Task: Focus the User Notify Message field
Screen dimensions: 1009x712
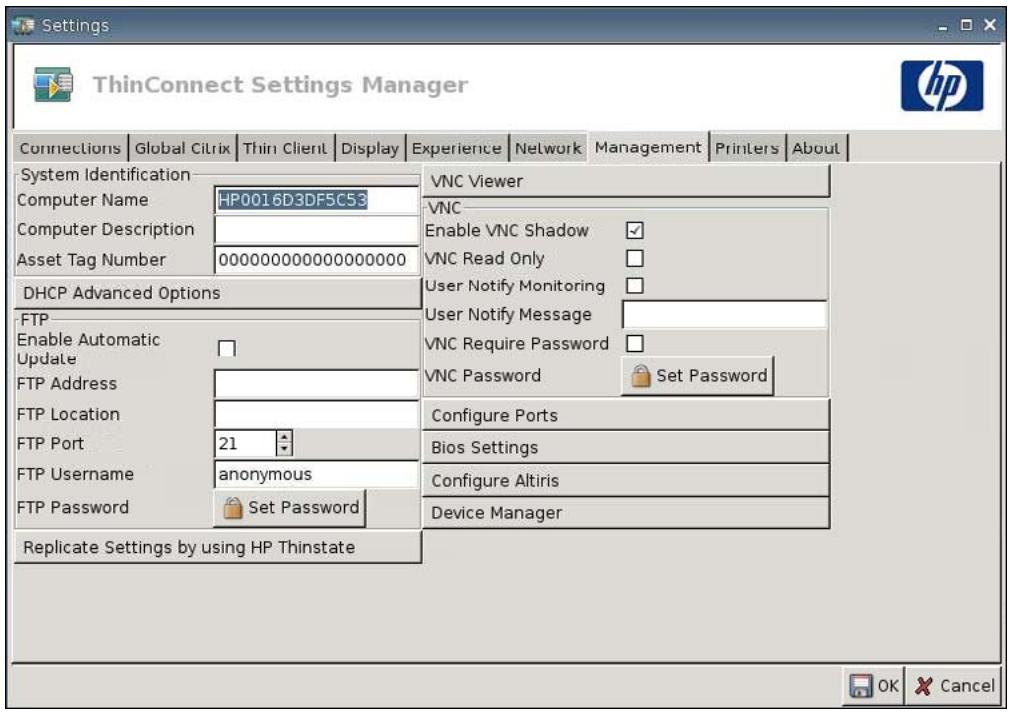Action: (x=725, y=315)
